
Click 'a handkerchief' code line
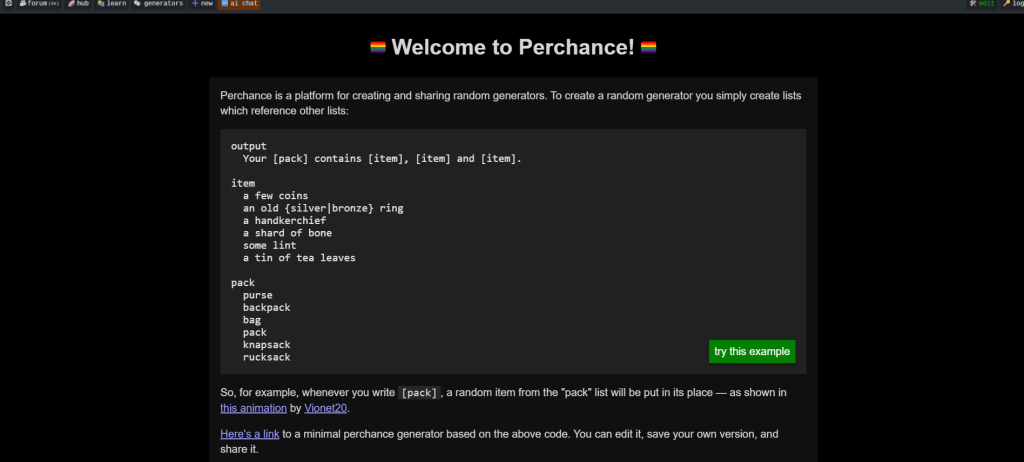(284, 221)
